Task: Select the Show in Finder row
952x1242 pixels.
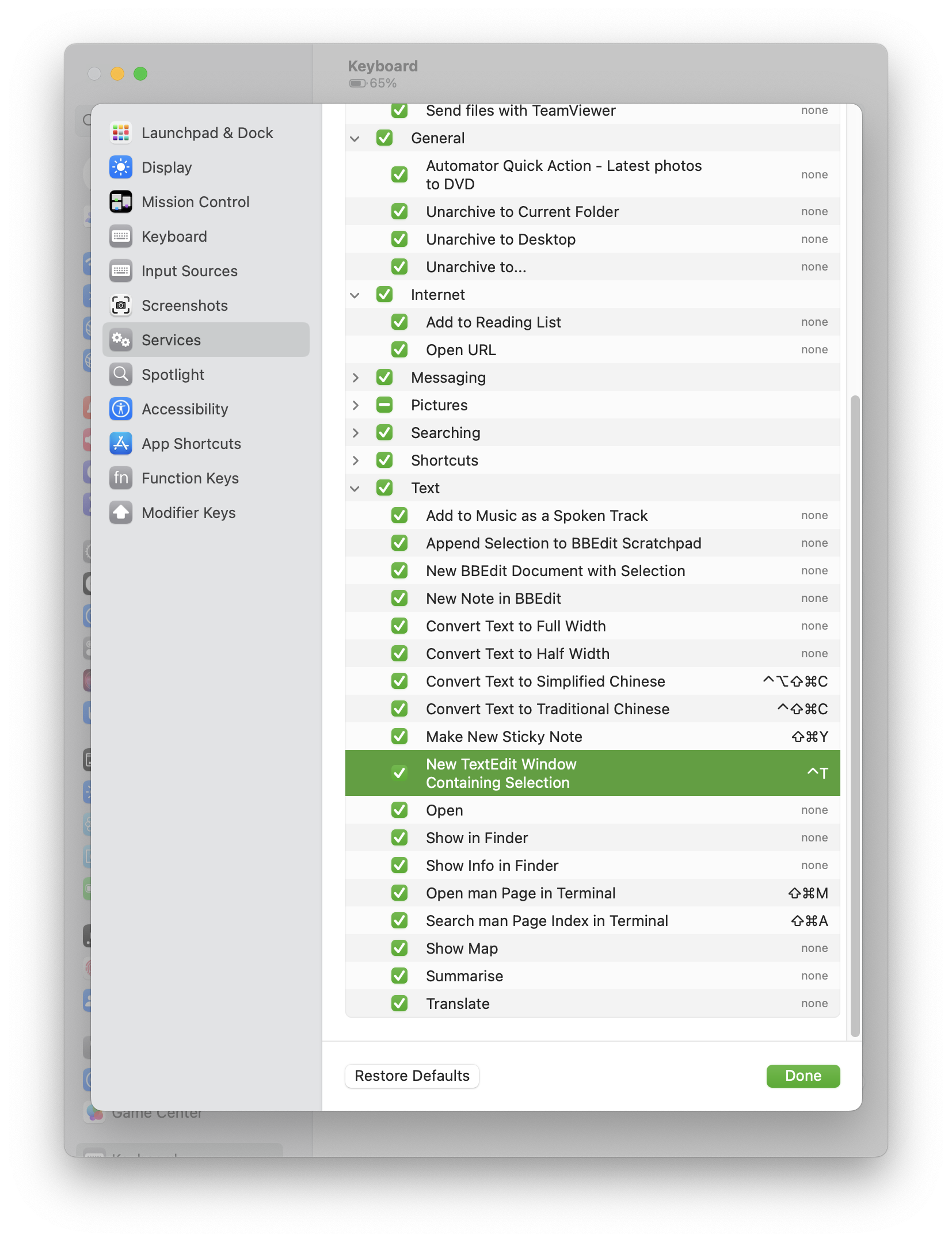Action: [x=593, y=838]
